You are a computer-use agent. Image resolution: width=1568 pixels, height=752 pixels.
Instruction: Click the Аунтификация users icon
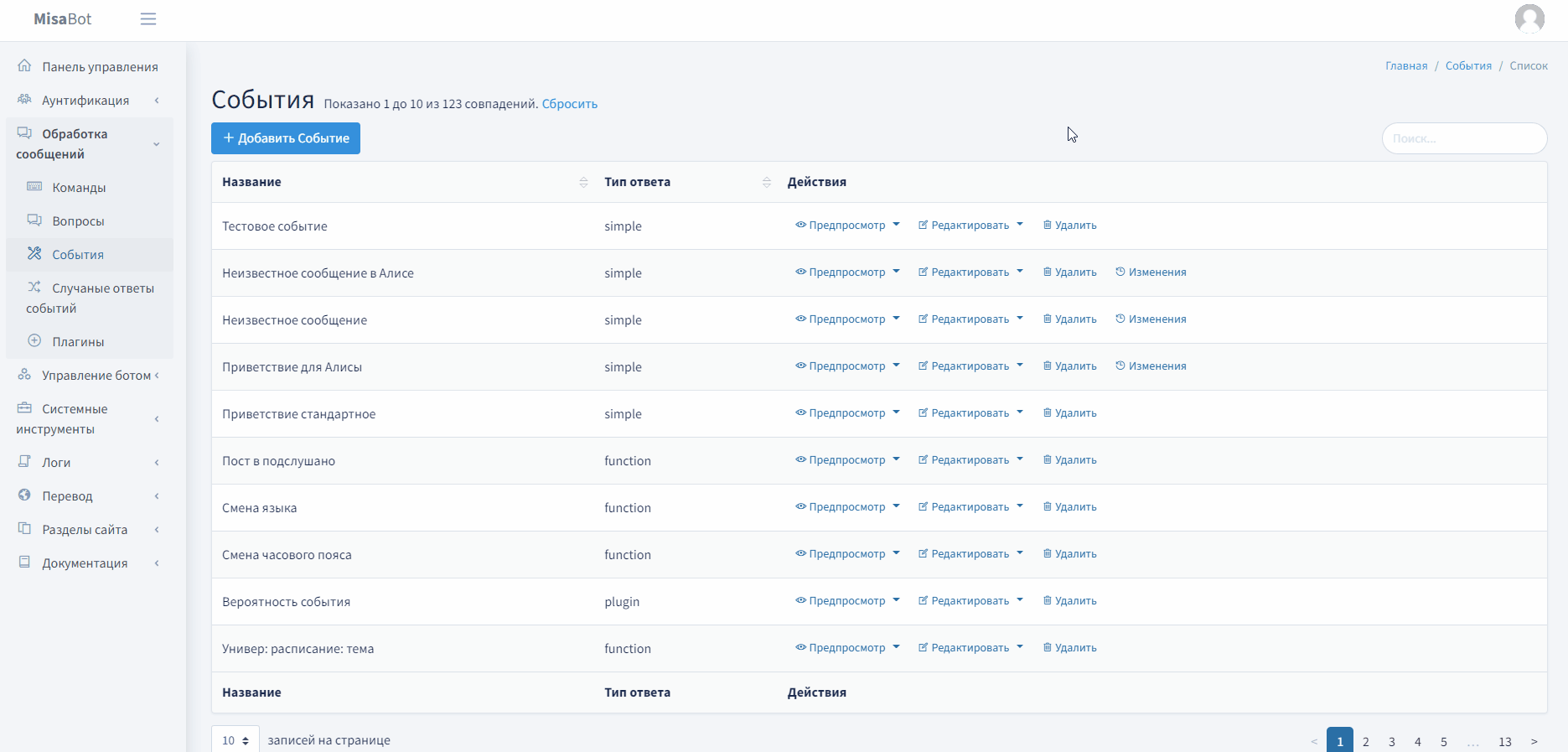tap(24, 99)
